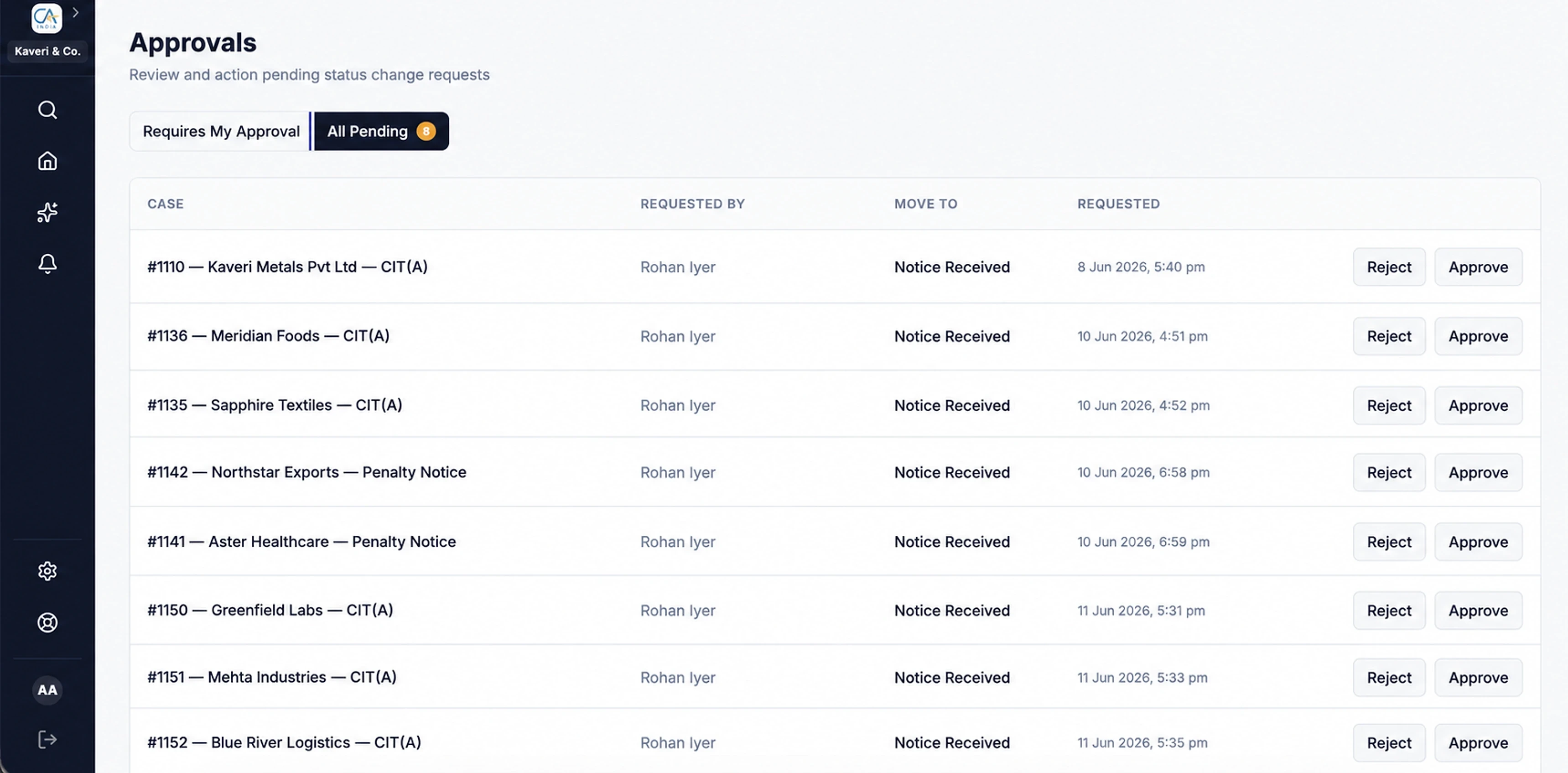Click the logout icon in sidebar
Screen dimensions: 1568x773
point(47,740)
